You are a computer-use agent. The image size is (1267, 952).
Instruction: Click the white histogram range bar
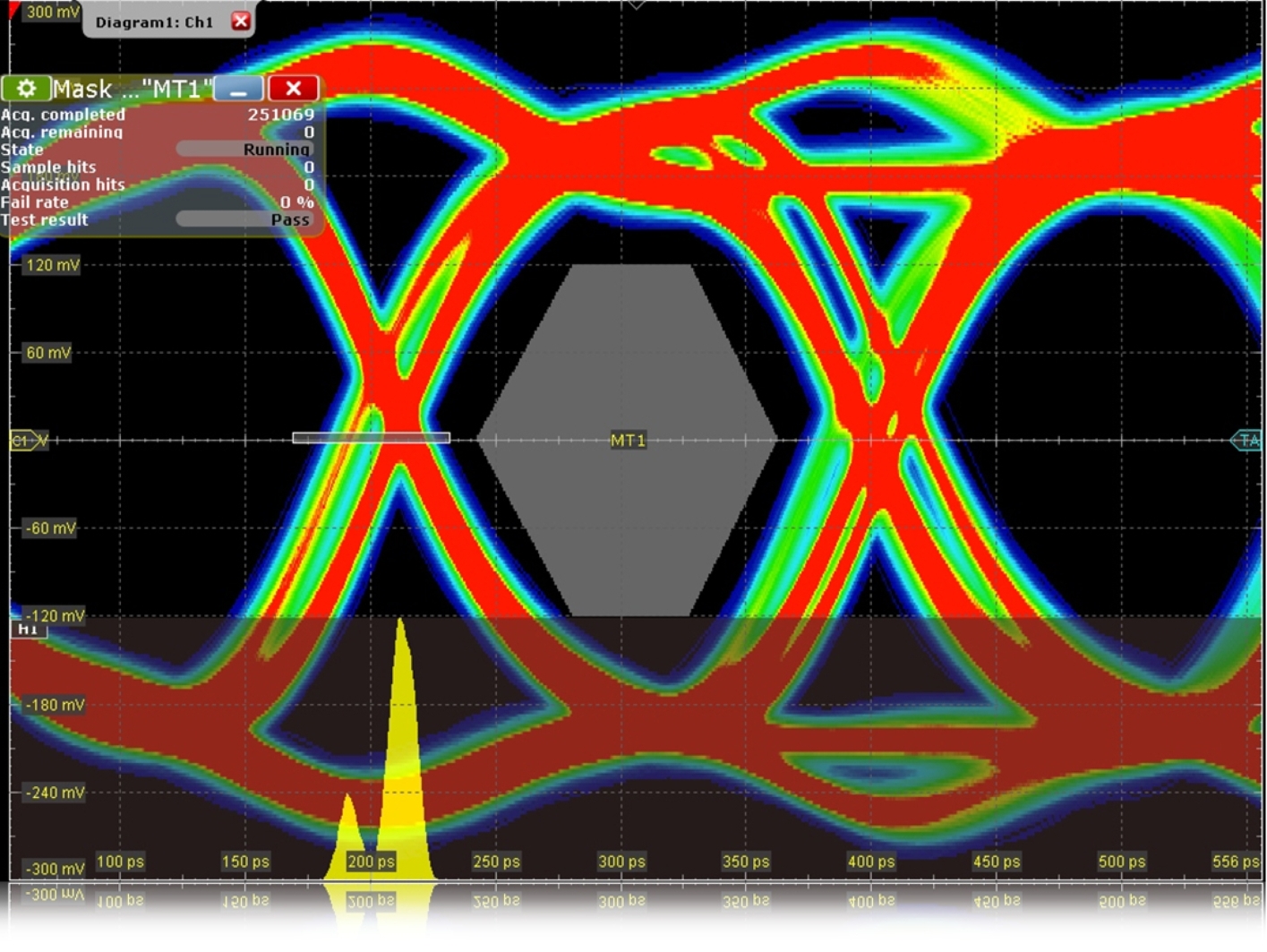pos(372,438)
